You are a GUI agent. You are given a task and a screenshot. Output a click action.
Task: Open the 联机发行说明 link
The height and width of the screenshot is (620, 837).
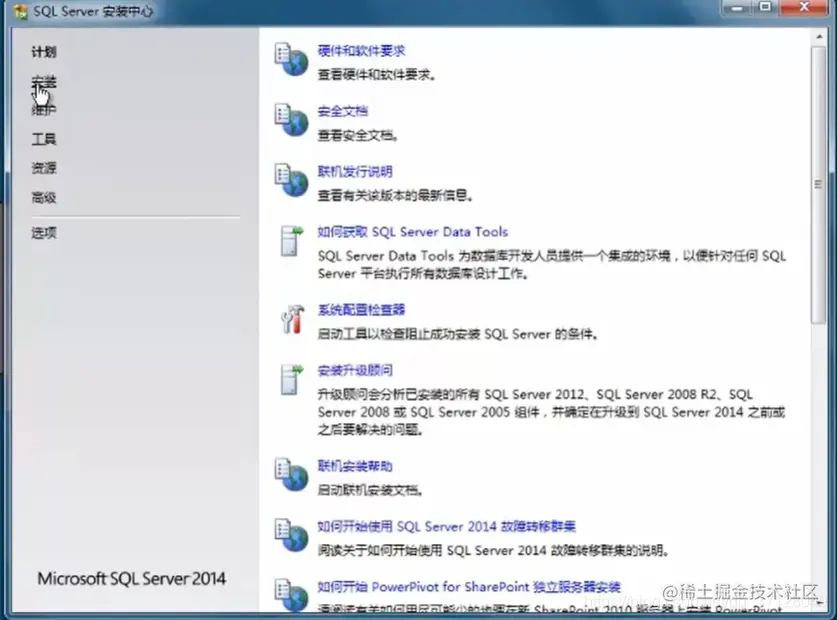click(355, 171)
